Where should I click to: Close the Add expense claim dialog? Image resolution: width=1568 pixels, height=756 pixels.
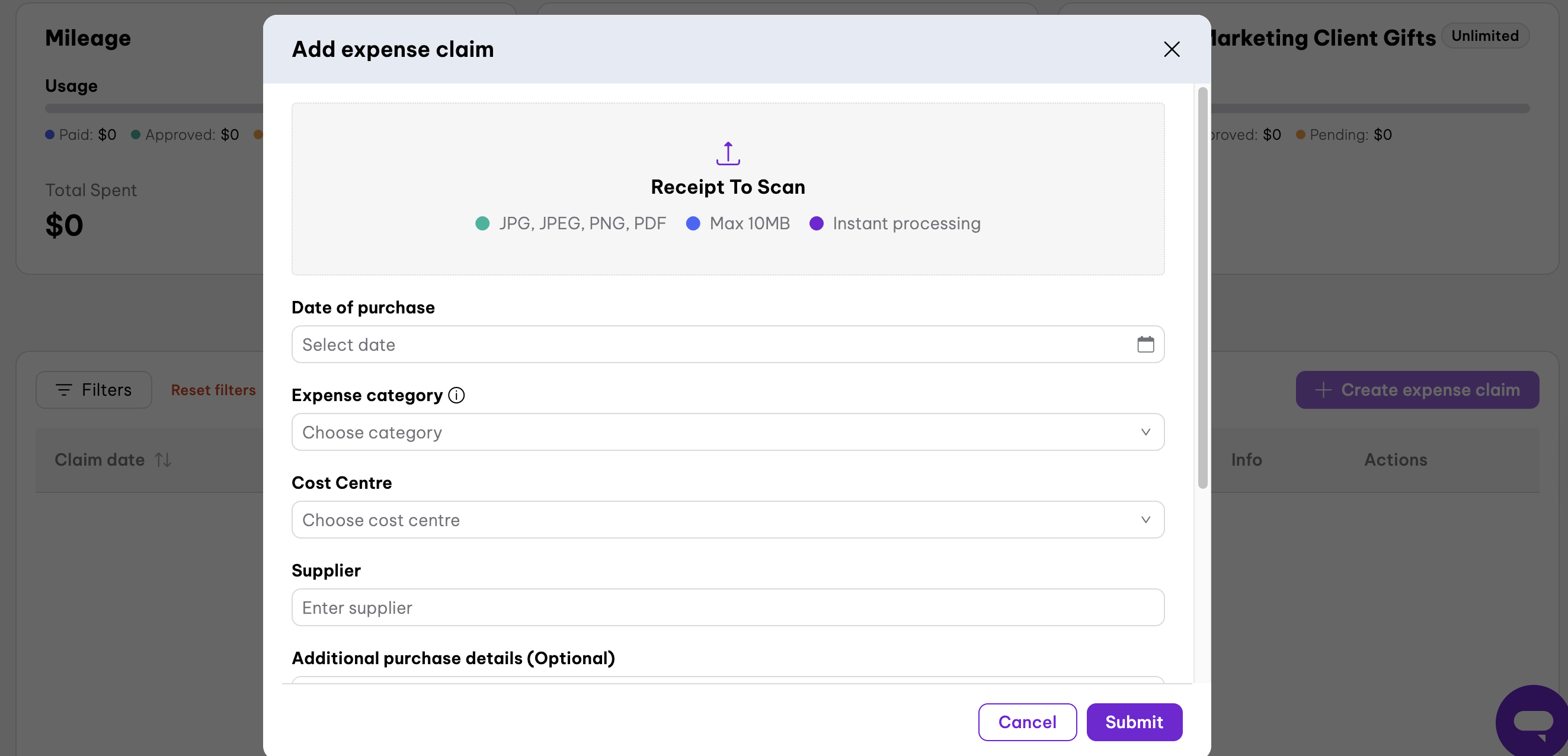tap(1171, 49)
